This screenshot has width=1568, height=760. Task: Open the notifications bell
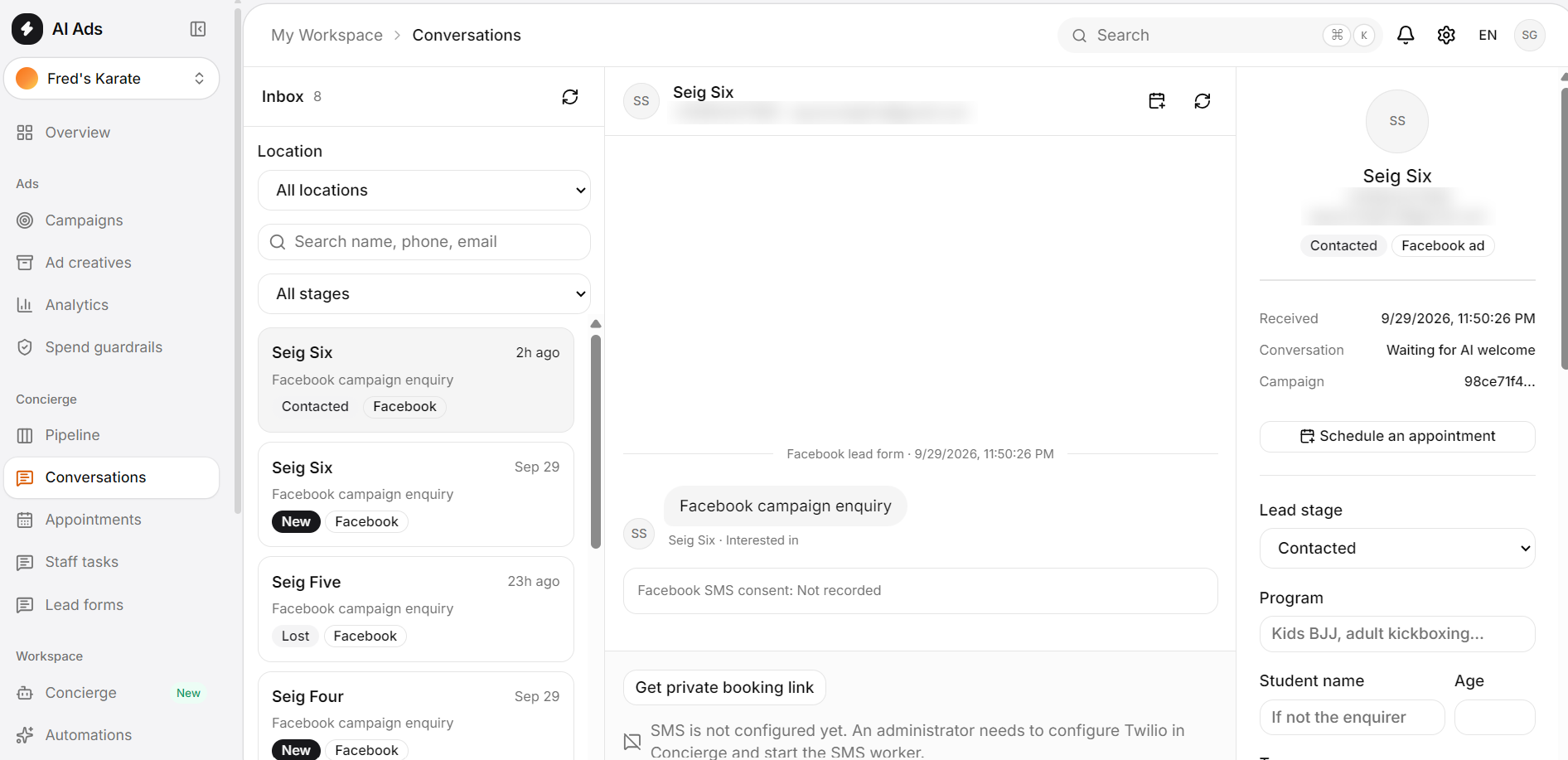click(1406, 35)
